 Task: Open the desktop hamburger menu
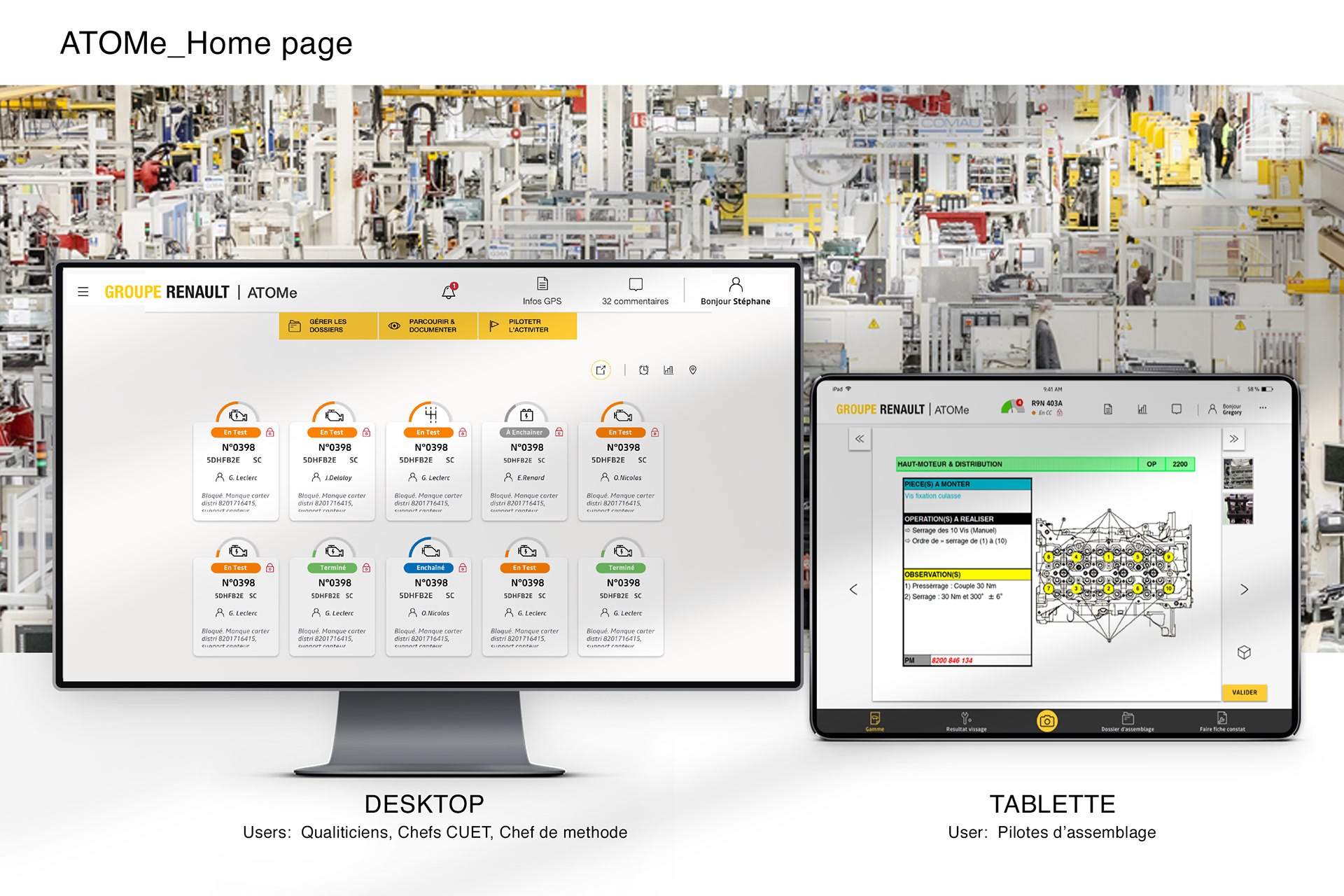[x=83, y=292]
